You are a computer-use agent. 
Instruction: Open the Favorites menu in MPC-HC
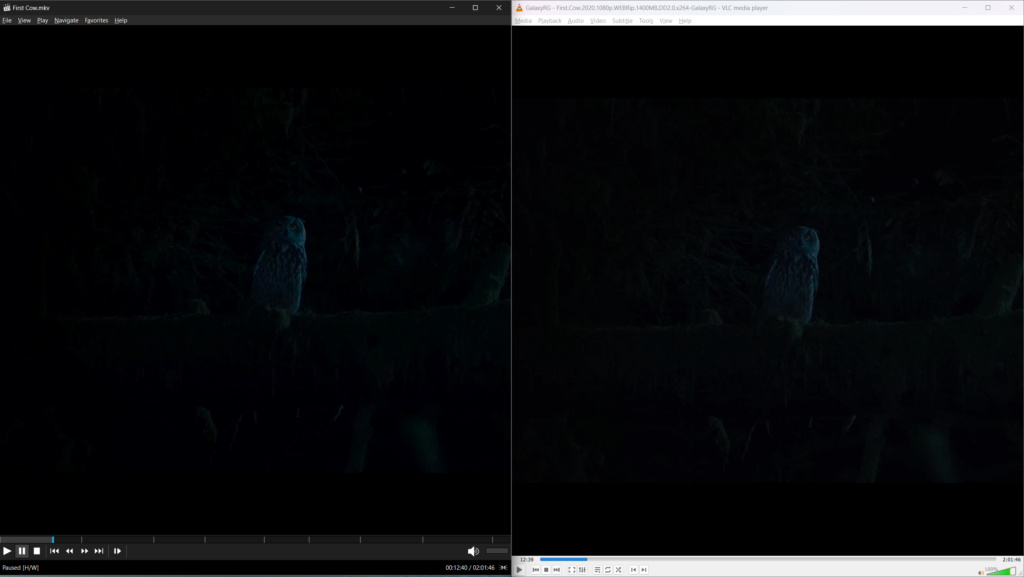(96, 20)
